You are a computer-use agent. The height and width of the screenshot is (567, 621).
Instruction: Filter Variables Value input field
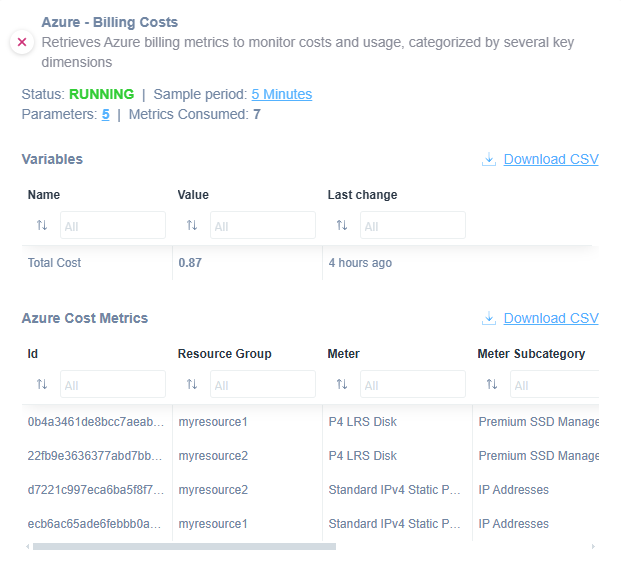point(263,225)
